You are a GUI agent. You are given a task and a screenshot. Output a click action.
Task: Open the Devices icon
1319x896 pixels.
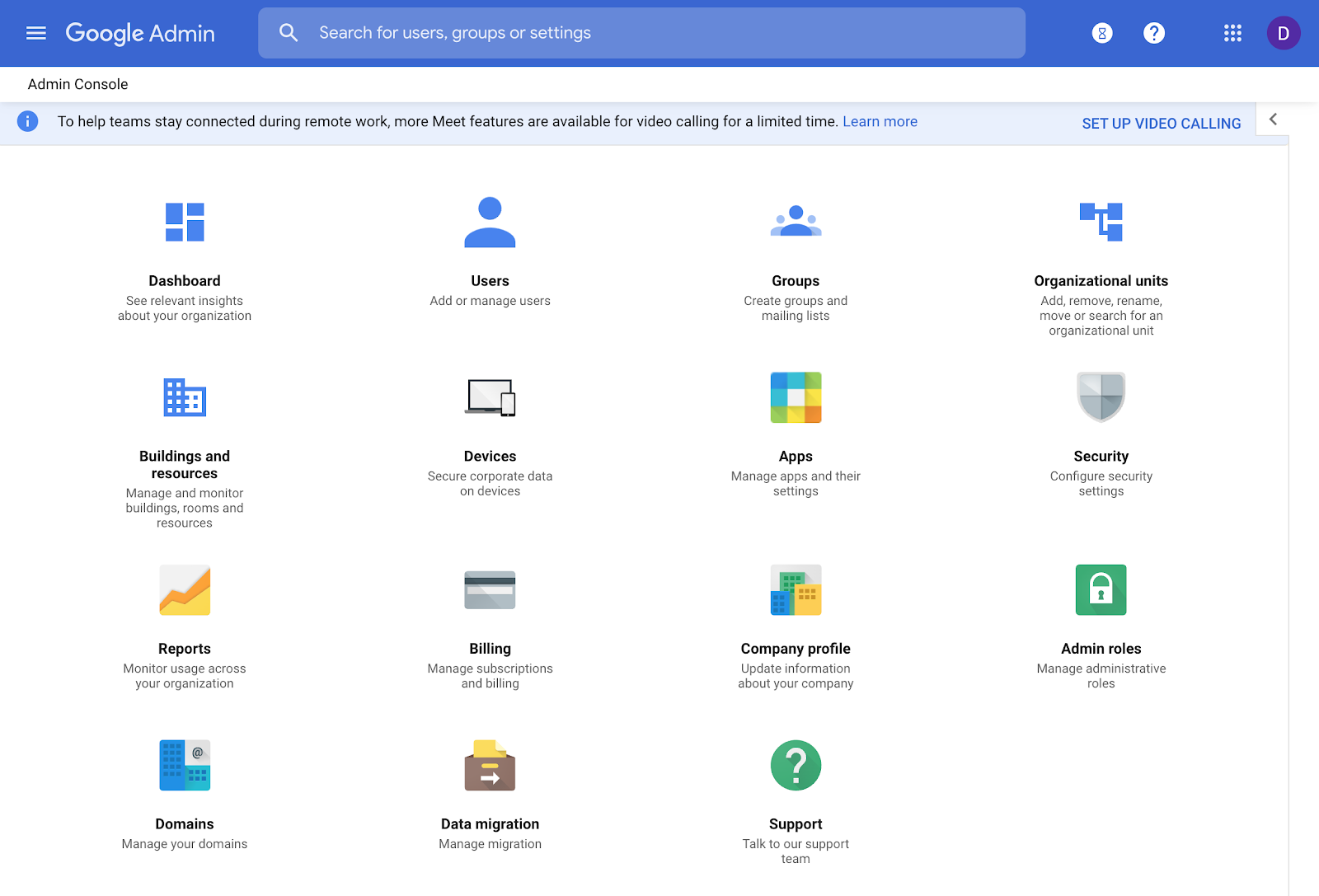coord(491,397)
